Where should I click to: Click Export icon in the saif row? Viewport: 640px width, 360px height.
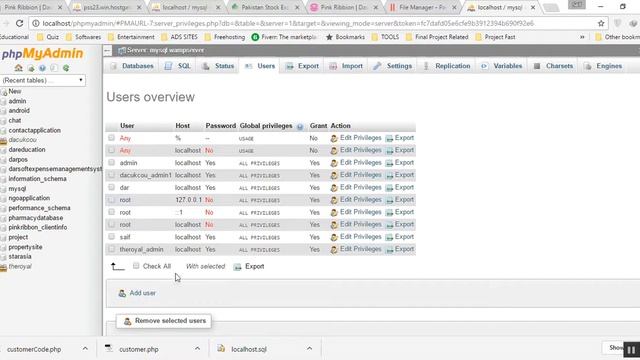pos(389,237)
